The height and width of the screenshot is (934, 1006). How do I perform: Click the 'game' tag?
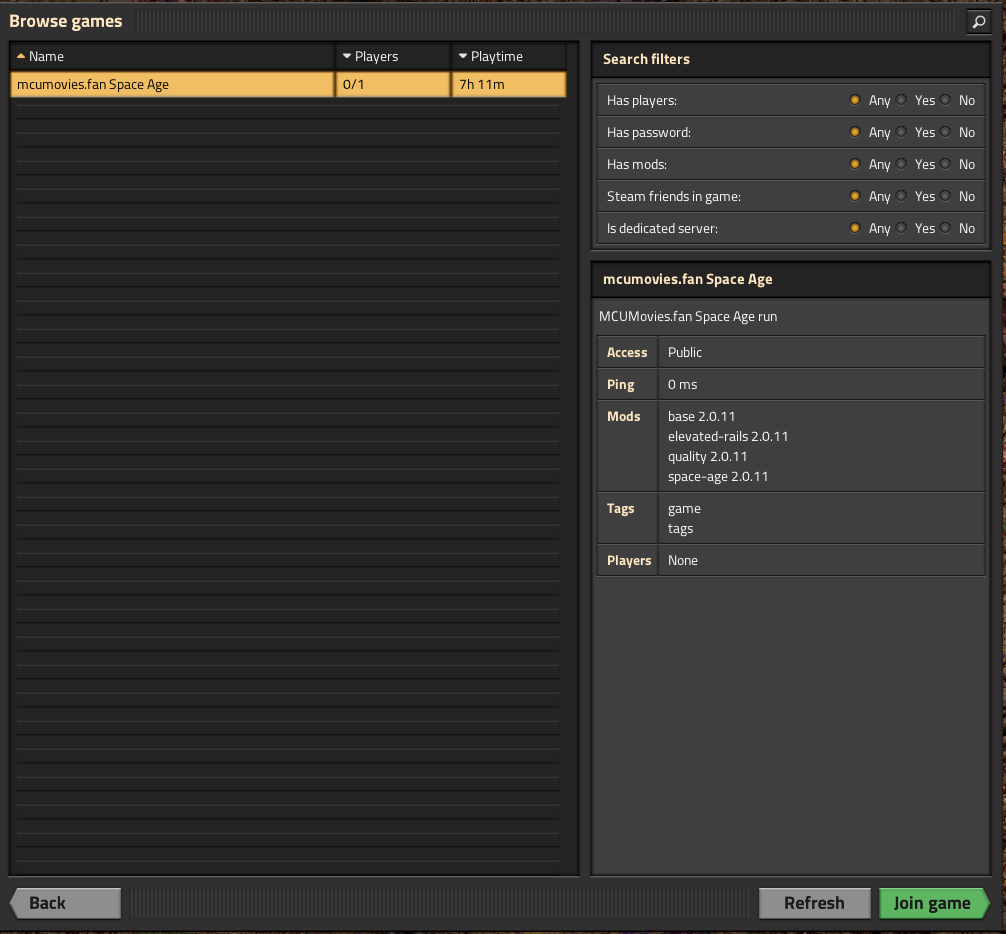[x=684, y=509]
